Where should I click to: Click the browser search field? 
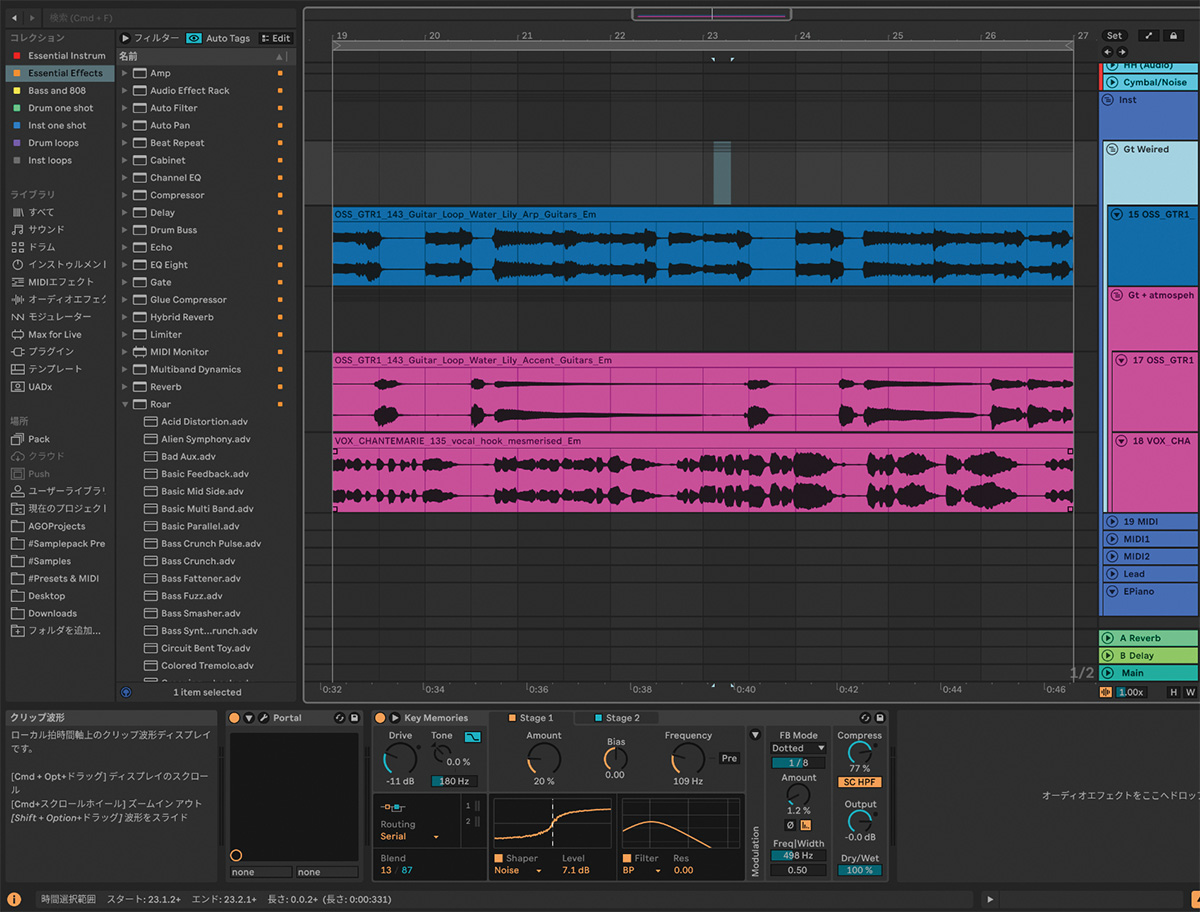170,18
